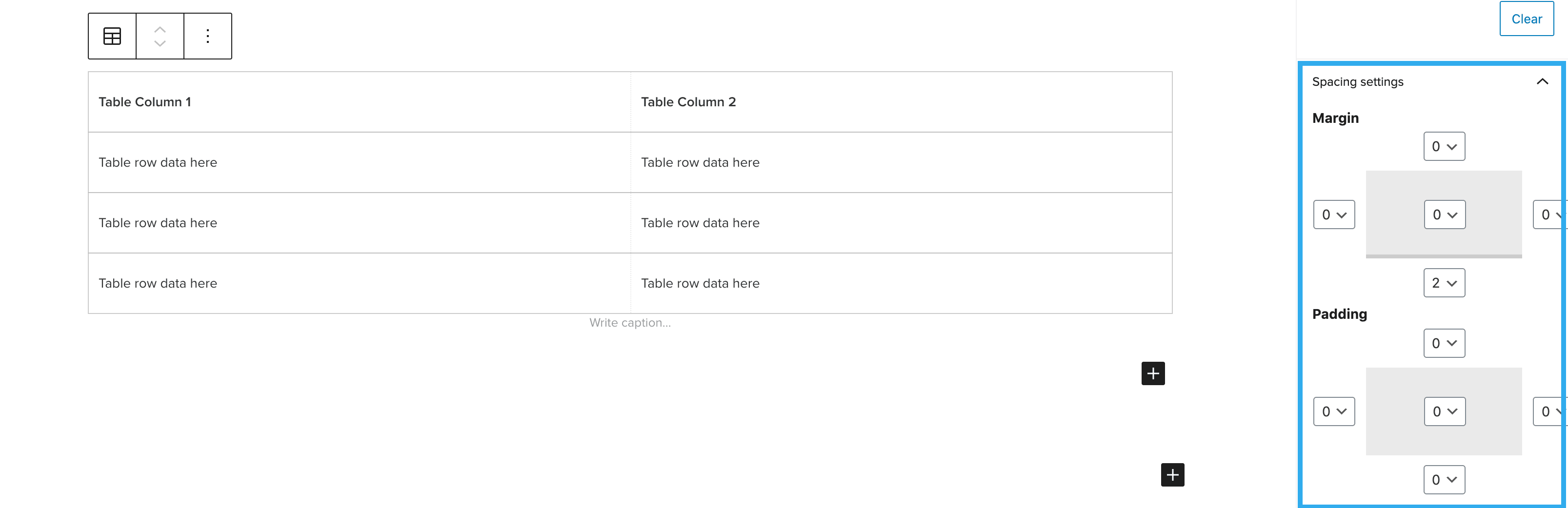
Task: Click the Table Column 2 header cell
Action: (x=688, y=102)
